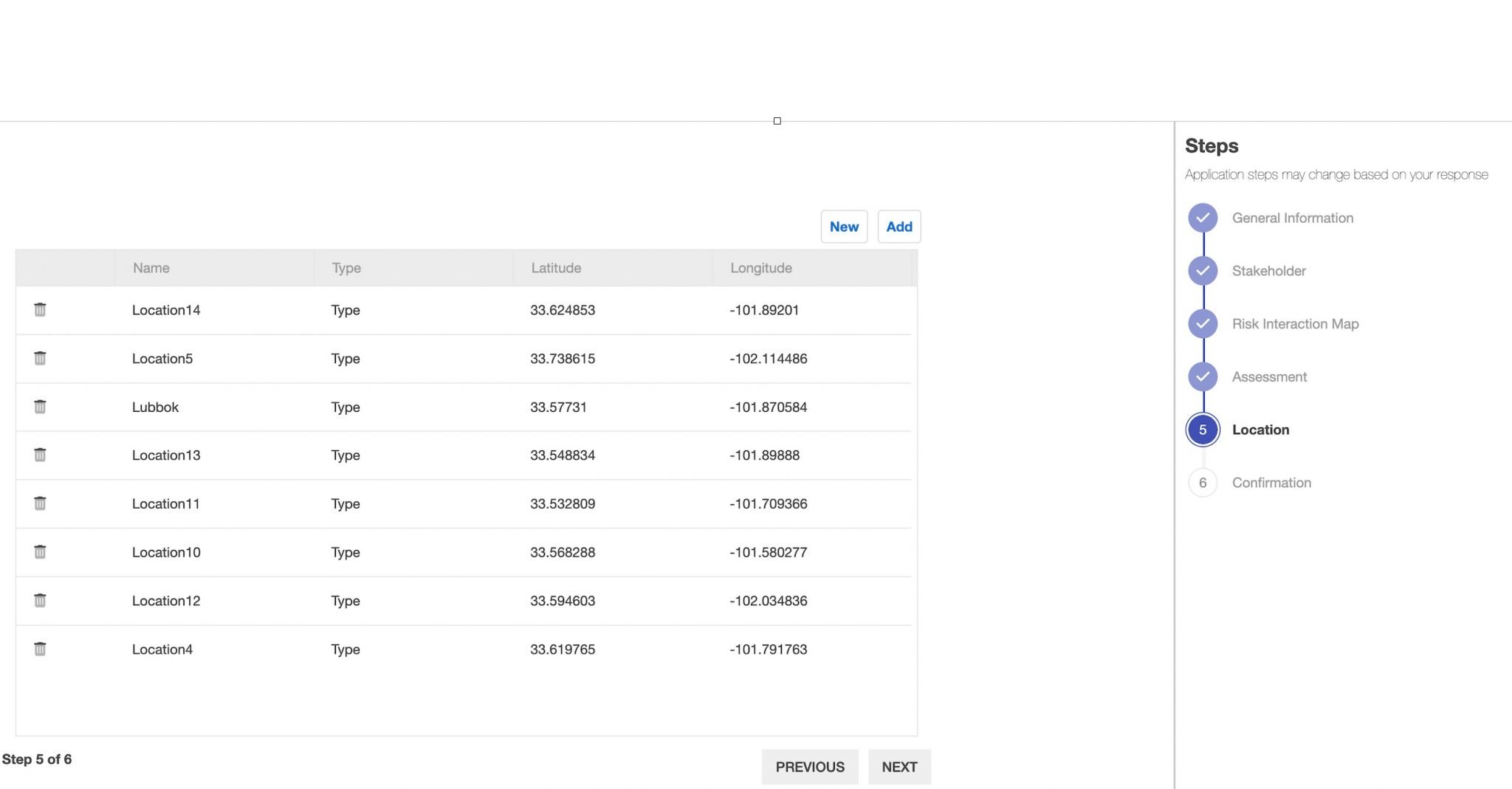Remove Location10 using its trash icon
Screen dimensions: 1512x789
pyautogui.click(x=40, y=552)
